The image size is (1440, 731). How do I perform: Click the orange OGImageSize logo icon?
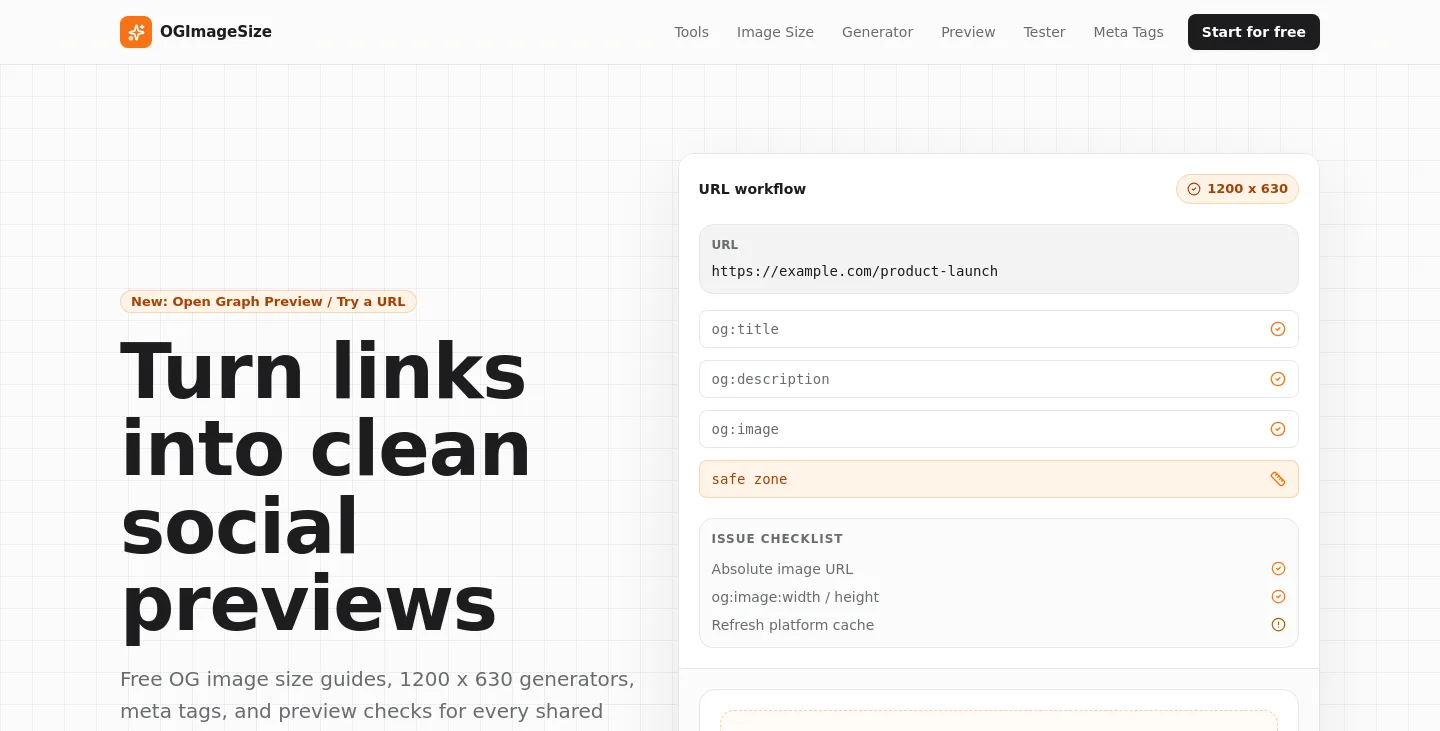tap(136, 32)
